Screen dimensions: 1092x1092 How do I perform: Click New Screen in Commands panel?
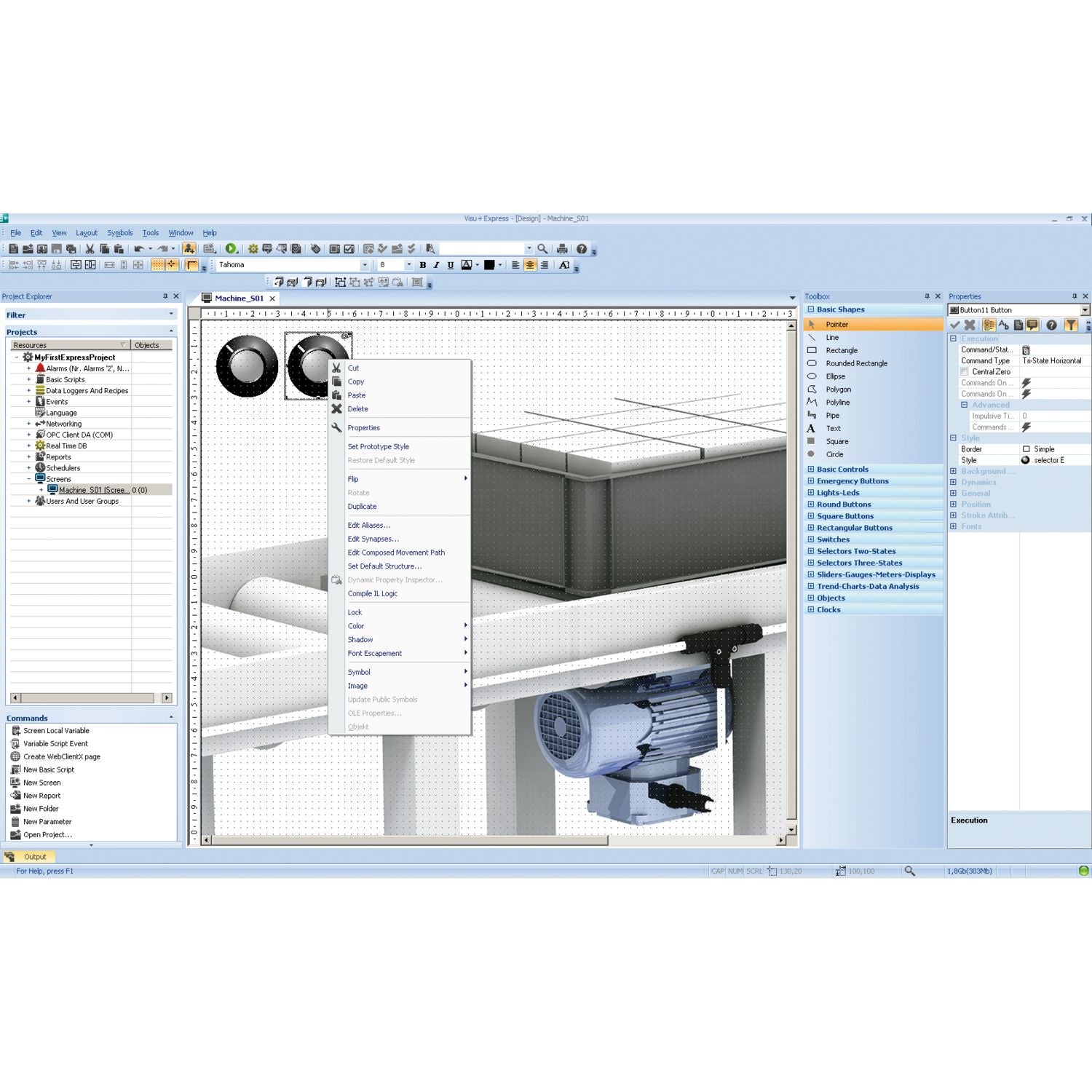coord(41,783)
